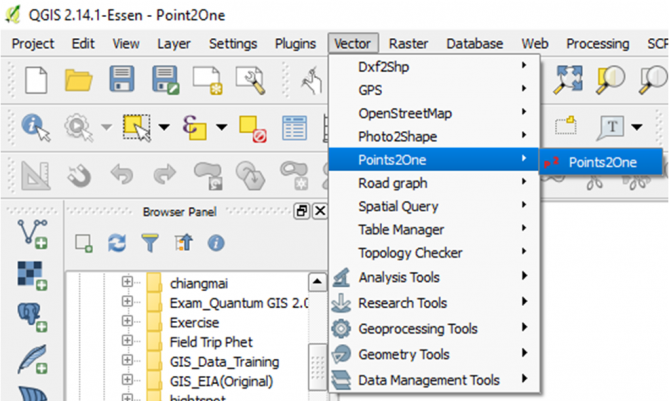Click Run Feature Action gear icon
Viewport: 669px width, 401px height.
coord(79,127)
